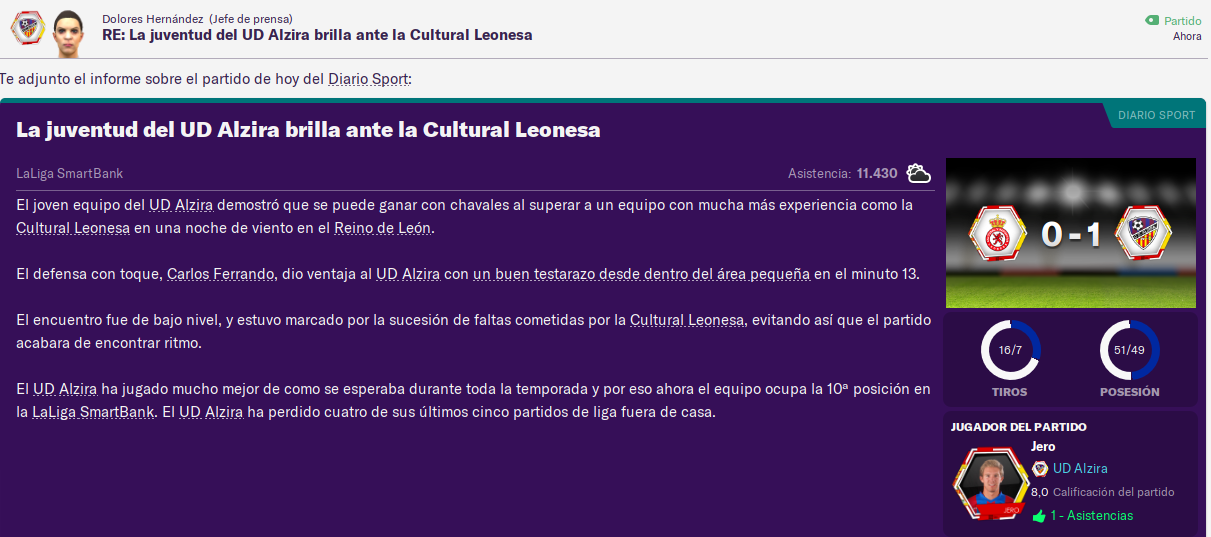Click the 0 - 1 match score
The width and height of the screenshot is (1211, 537).
click(1070, 234)
